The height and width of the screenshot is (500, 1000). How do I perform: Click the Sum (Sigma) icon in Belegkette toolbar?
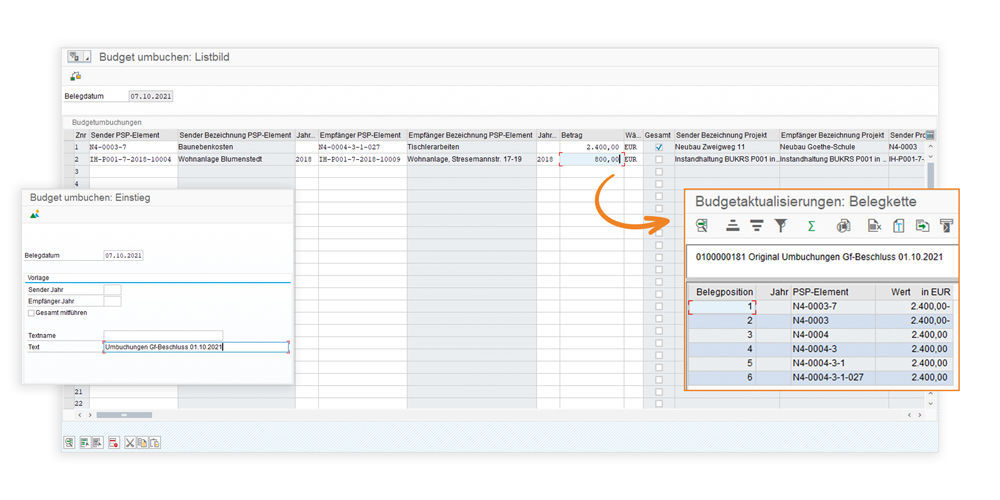(811, 226)
